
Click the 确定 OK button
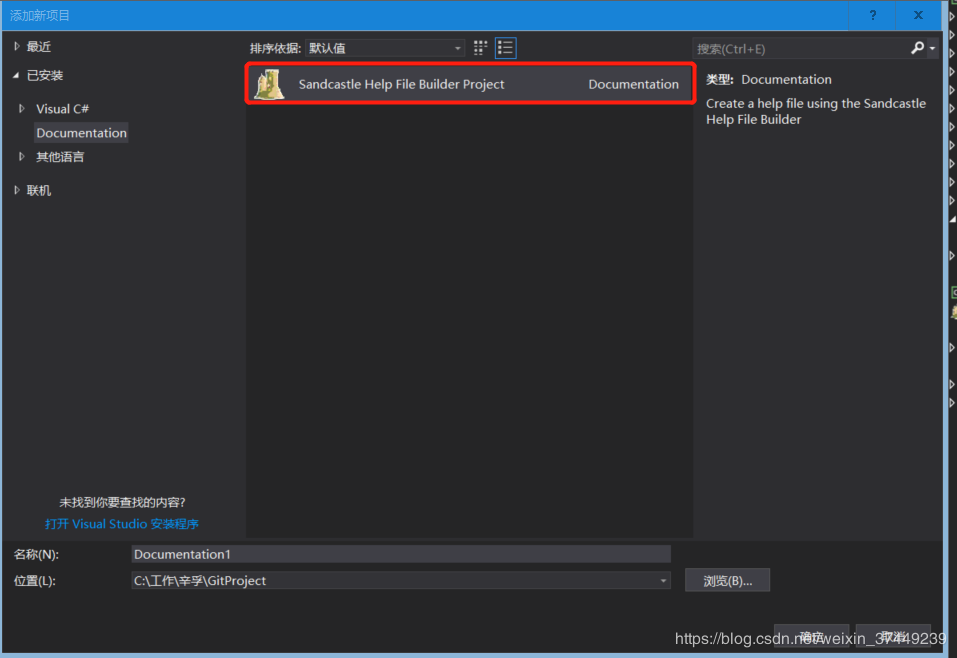(811, 637)
